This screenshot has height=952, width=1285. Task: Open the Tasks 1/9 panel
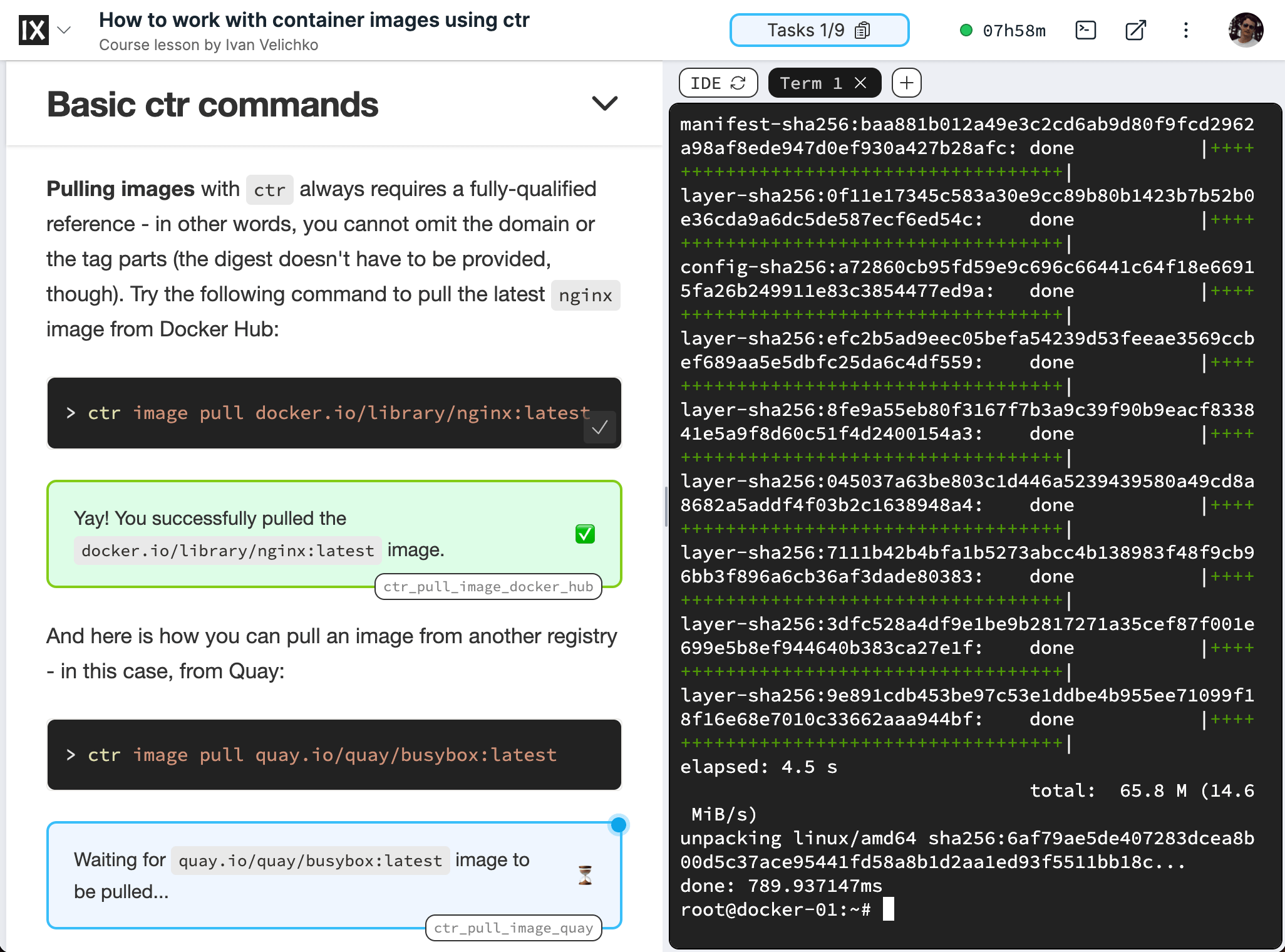pos(819,30)
